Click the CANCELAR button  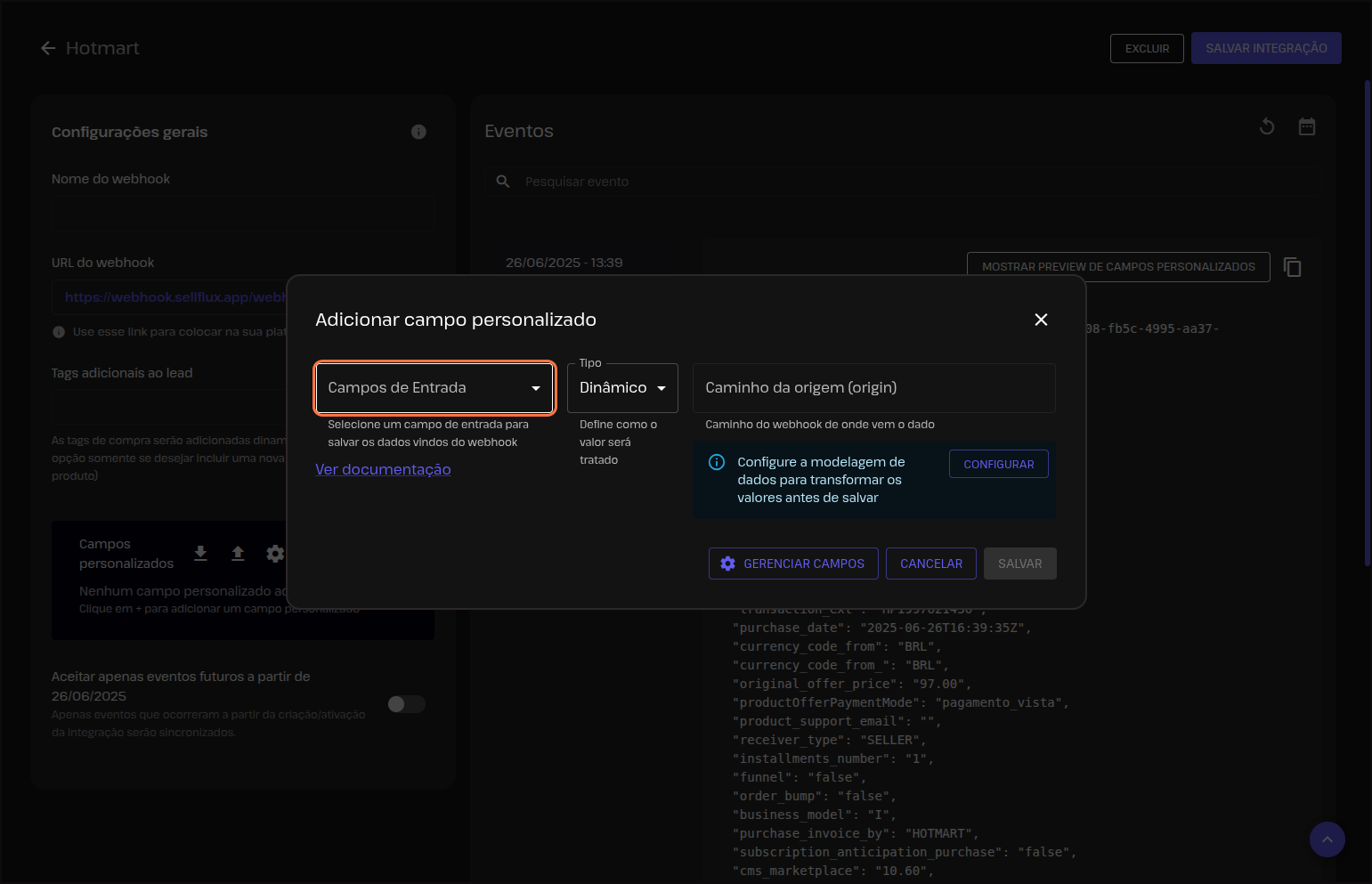tap(930, 564)
